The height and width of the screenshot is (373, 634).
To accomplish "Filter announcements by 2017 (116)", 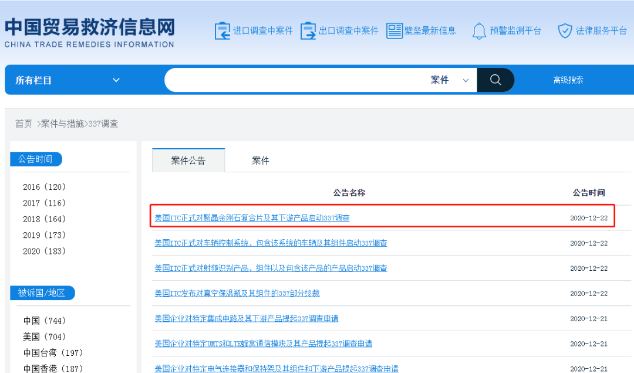I will (x=44, y=203).
